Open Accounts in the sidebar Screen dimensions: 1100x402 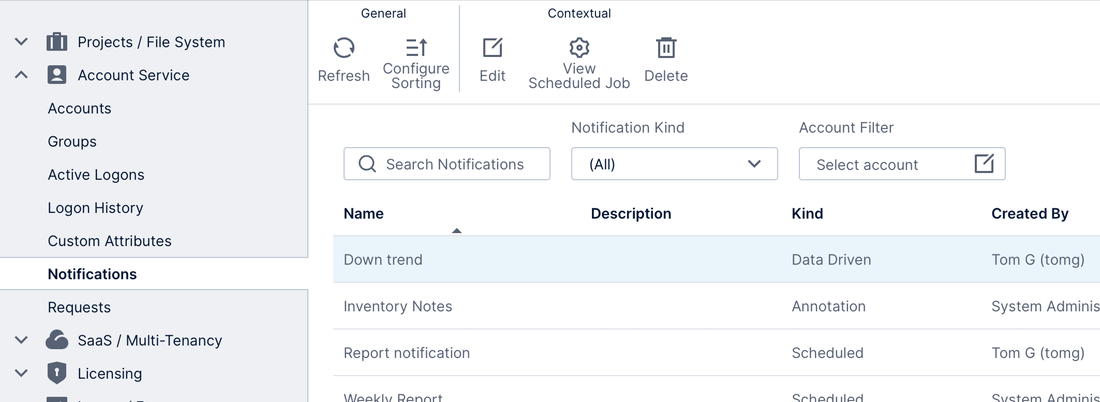pyautogui.click(x=79, y=108)
